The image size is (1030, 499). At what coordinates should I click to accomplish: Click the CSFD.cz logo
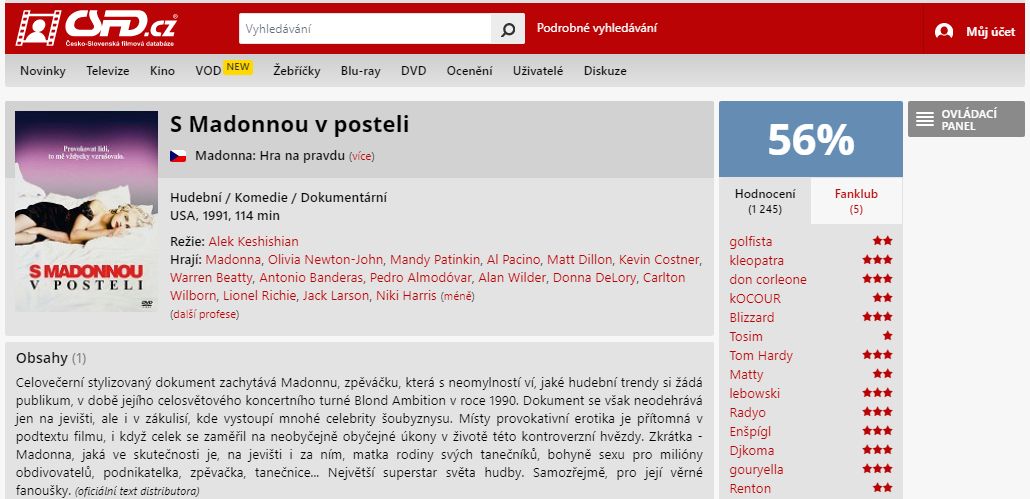pos(97,28)
